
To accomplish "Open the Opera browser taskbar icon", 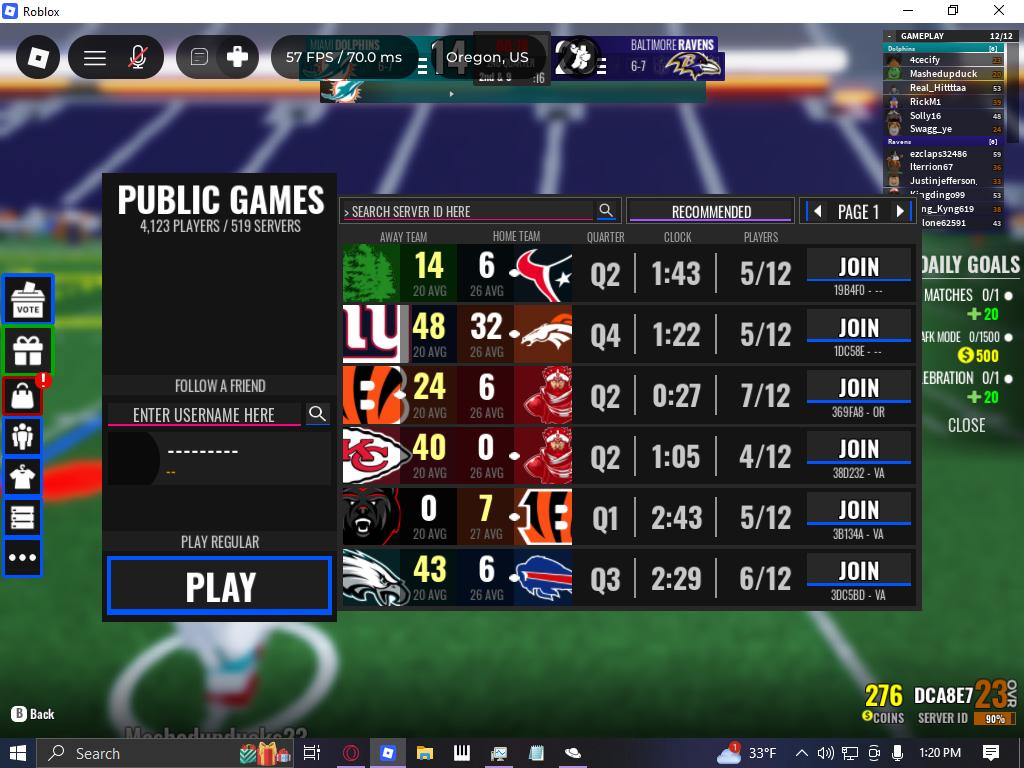I will click(x=351, y=753).
